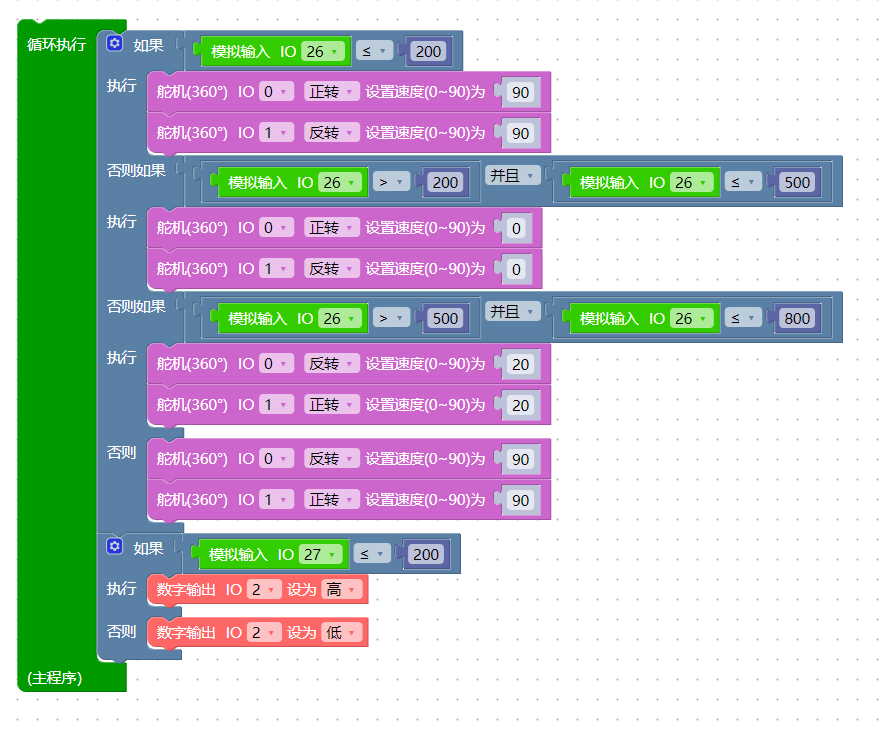Image resolution: width=886 pixels, height=730 pixels.
Task: Open the ≤ operator dropdown before value 800
Action: [743, 319]
